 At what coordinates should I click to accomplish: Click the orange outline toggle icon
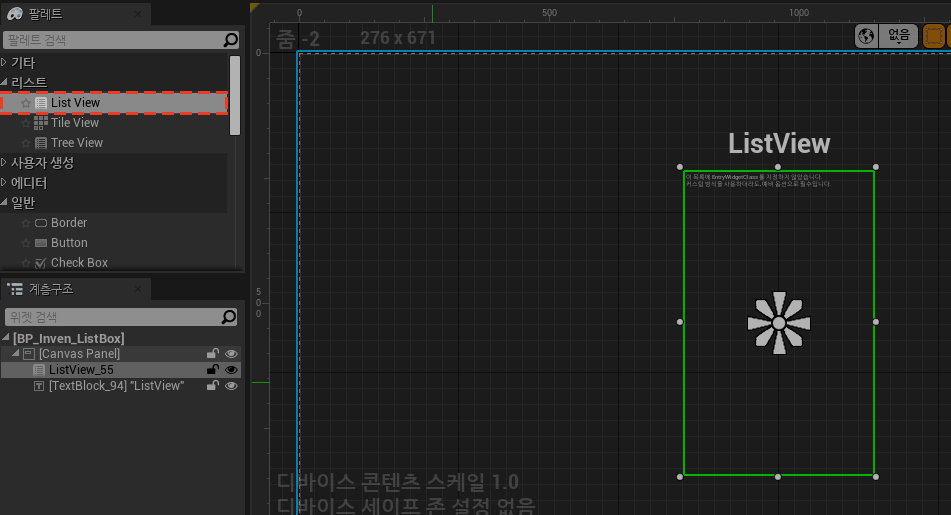click(x=933, y=36)
